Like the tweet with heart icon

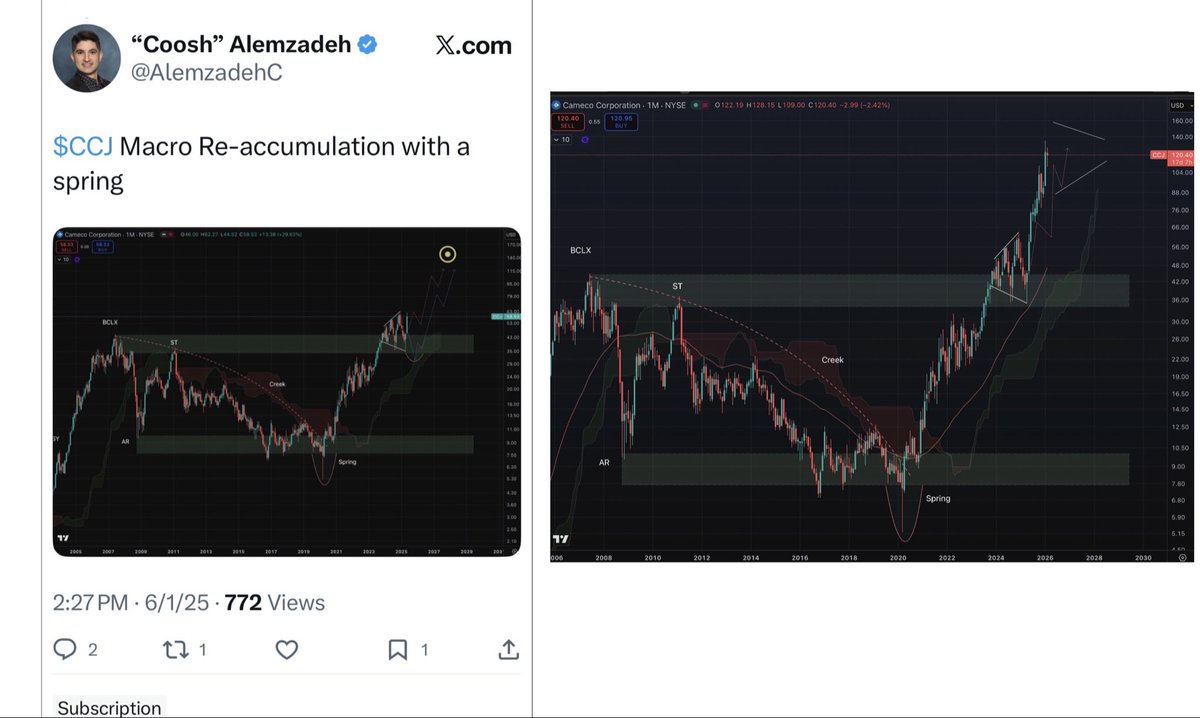287,649
